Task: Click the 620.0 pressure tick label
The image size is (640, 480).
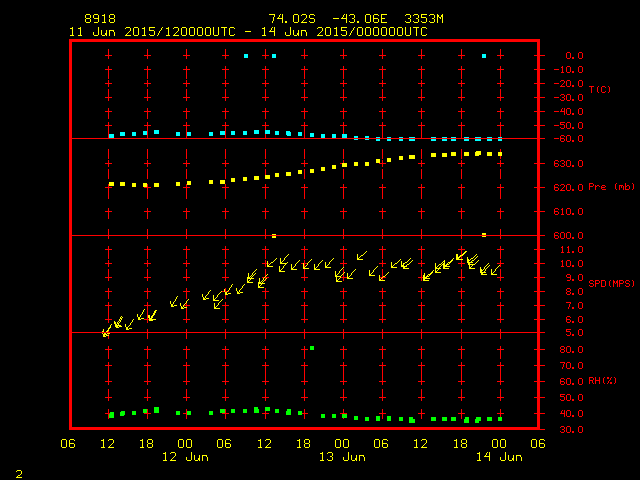Action: (x=569, y=188)
